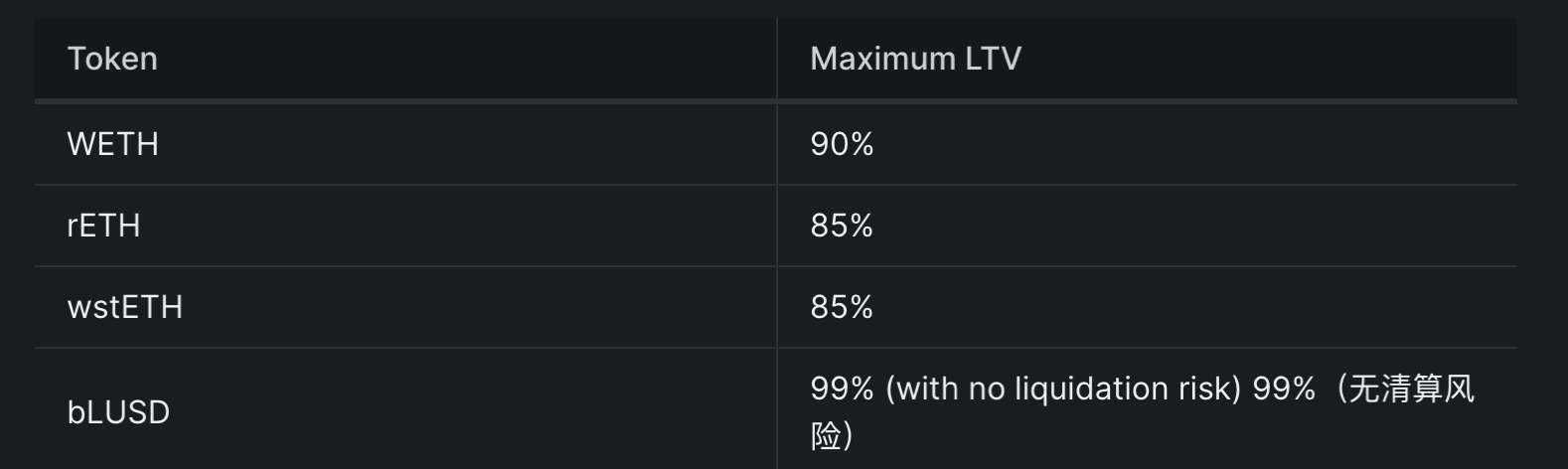This screenshot has width=1568, height=469.
Task: Click the first 99% value for bLUSD
Action: coord(842,389)
